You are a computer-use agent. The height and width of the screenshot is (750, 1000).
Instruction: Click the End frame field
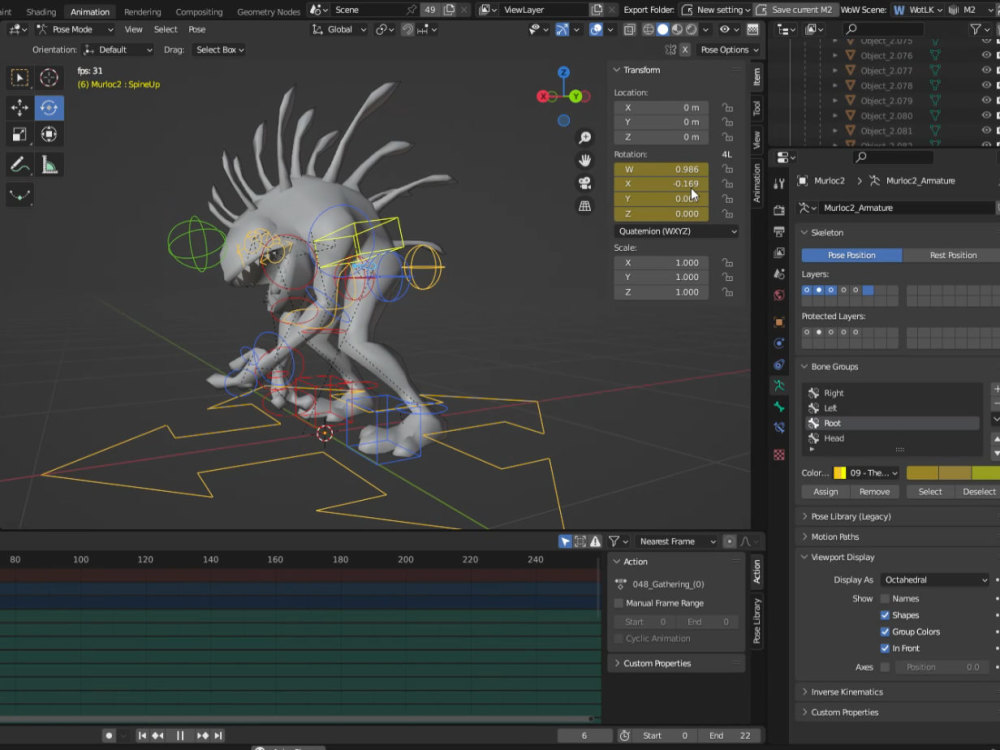[731, 735]
